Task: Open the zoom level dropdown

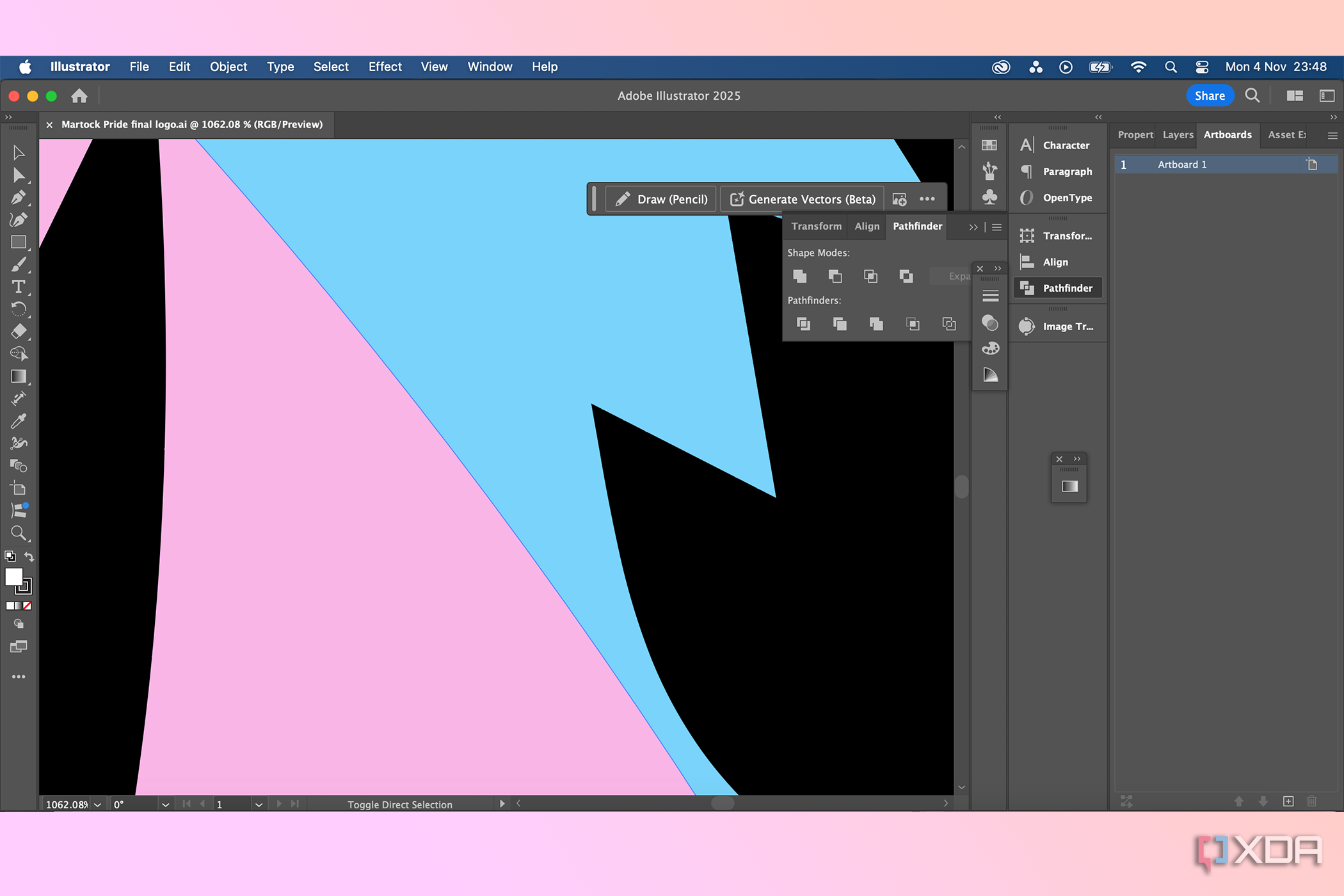Action: 97,804
